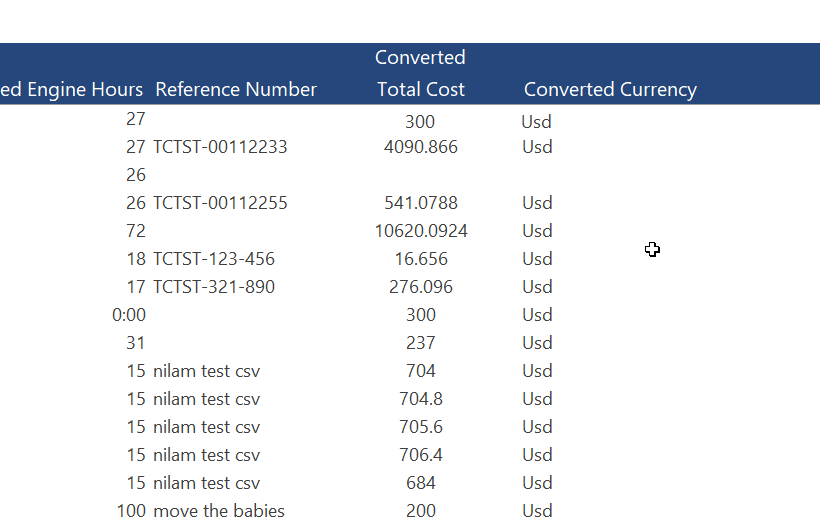820x528 pixels.
Task: Click the cost cell with 16.656
Action: click(x=420, y=259)
